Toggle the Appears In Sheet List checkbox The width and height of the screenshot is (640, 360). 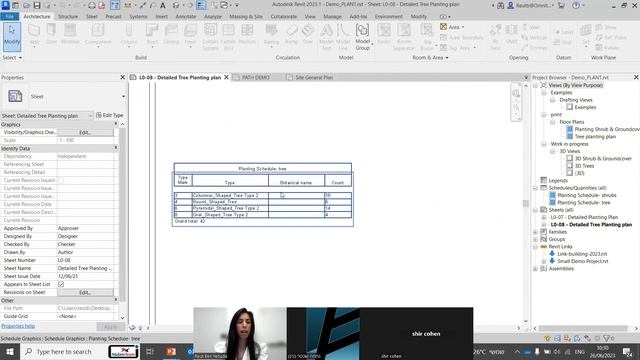(x=61, y=284)
